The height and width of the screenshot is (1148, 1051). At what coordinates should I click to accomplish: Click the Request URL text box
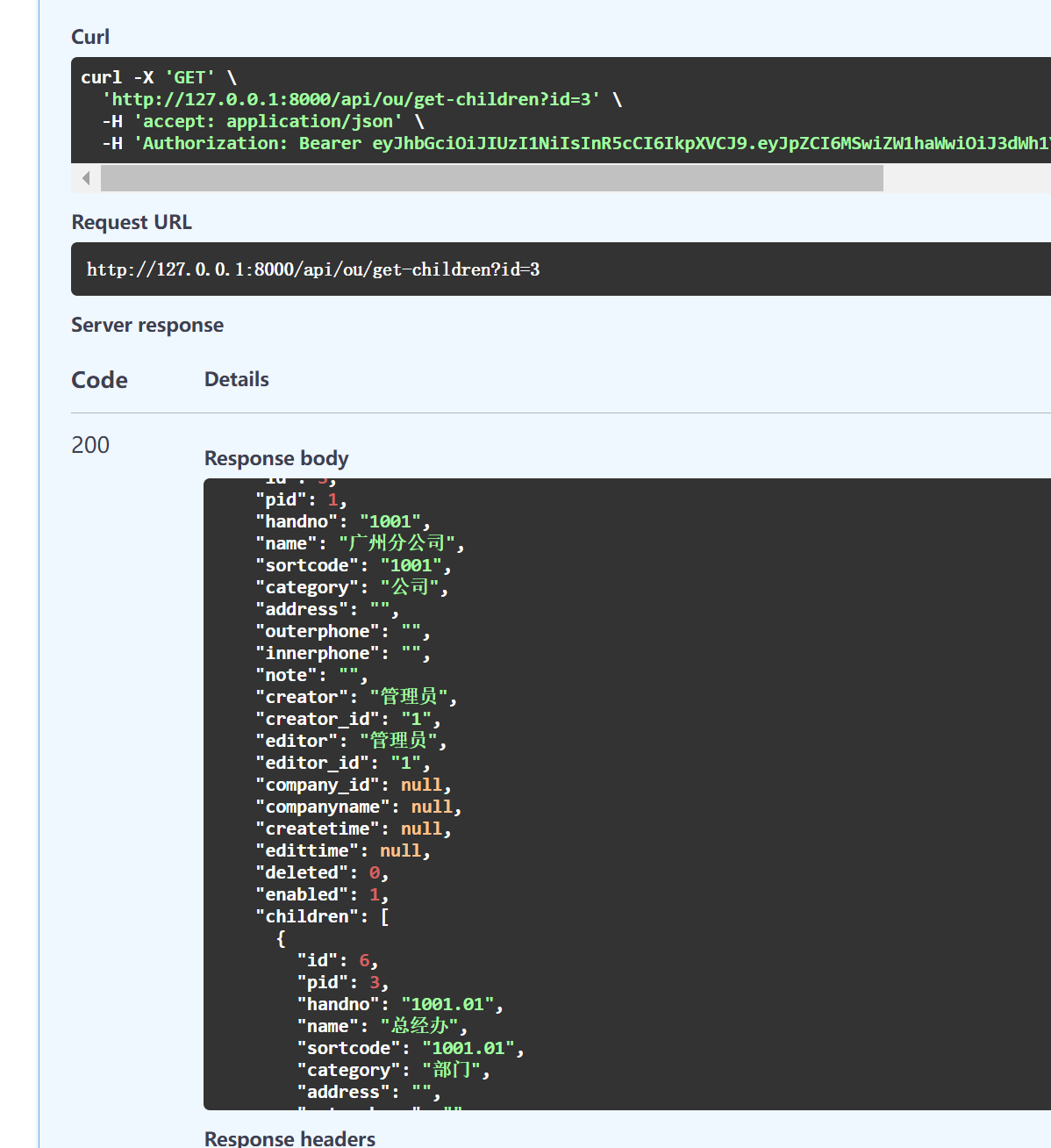click(x=561, y=269)
